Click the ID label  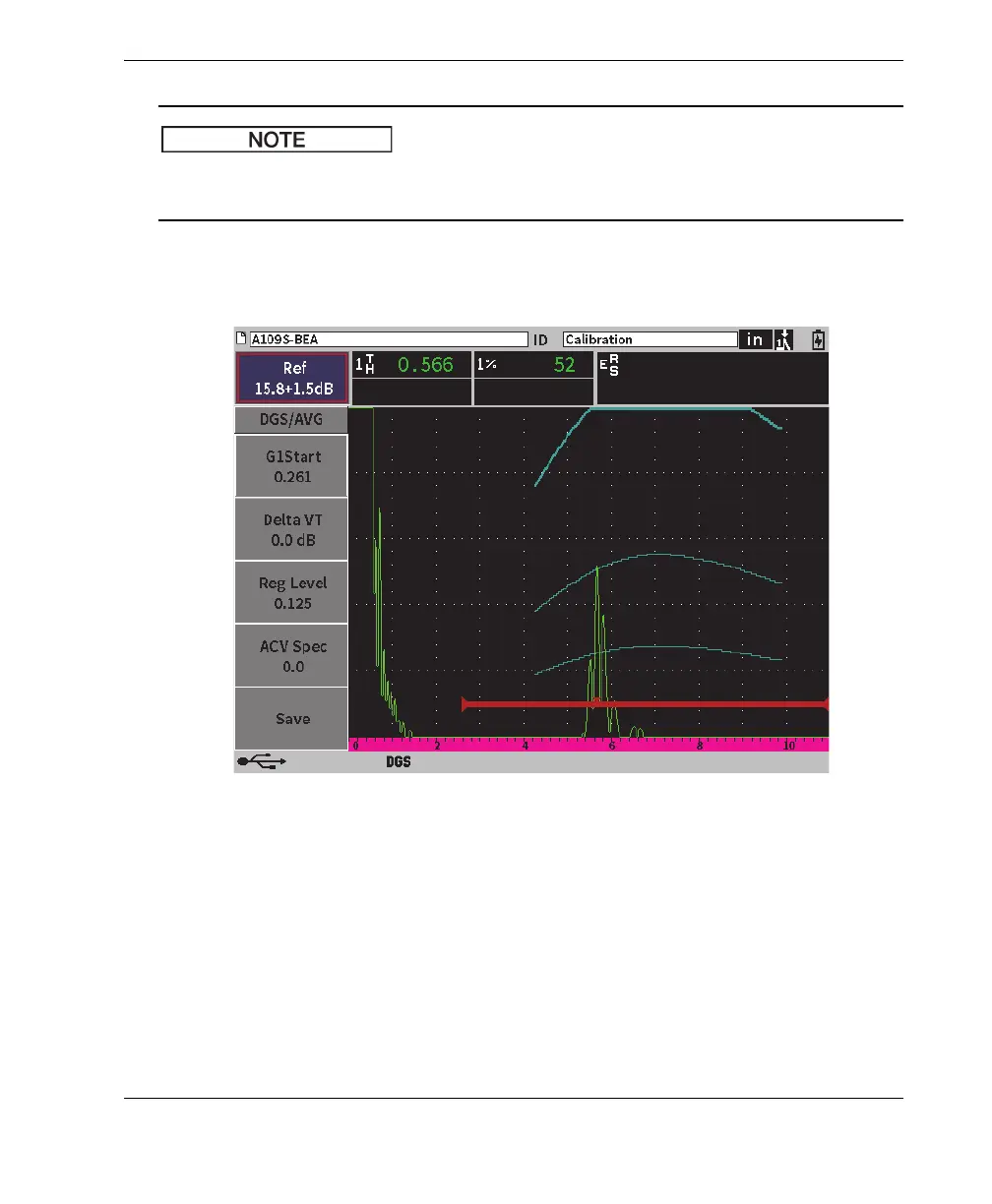[540, 340]
